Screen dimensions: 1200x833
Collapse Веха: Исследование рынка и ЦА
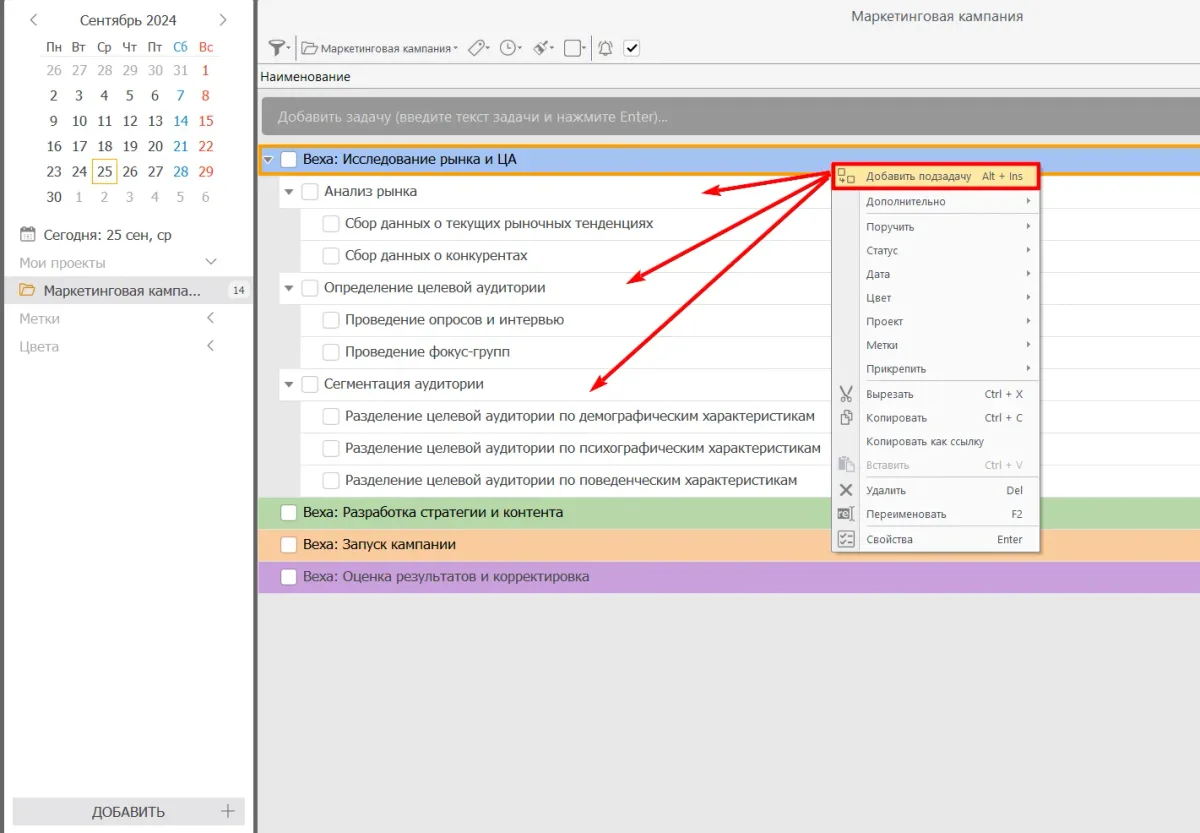click(268, 159)
